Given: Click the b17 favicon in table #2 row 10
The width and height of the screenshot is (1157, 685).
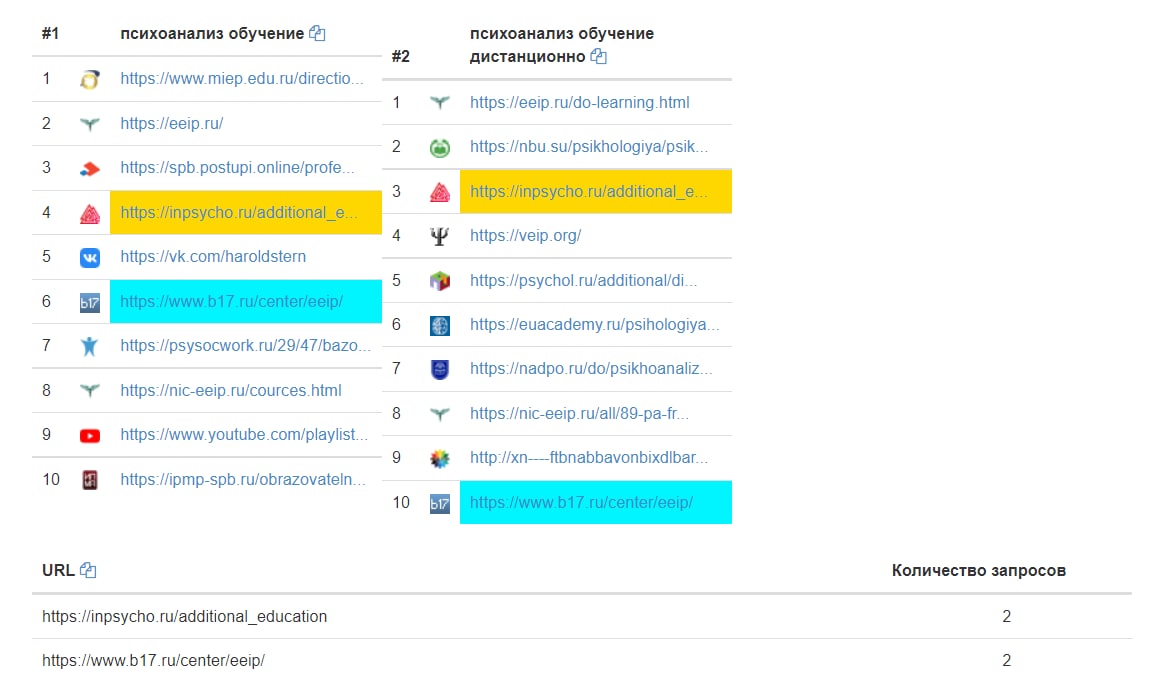Looking at the screenshot, I should pos(439,503).
